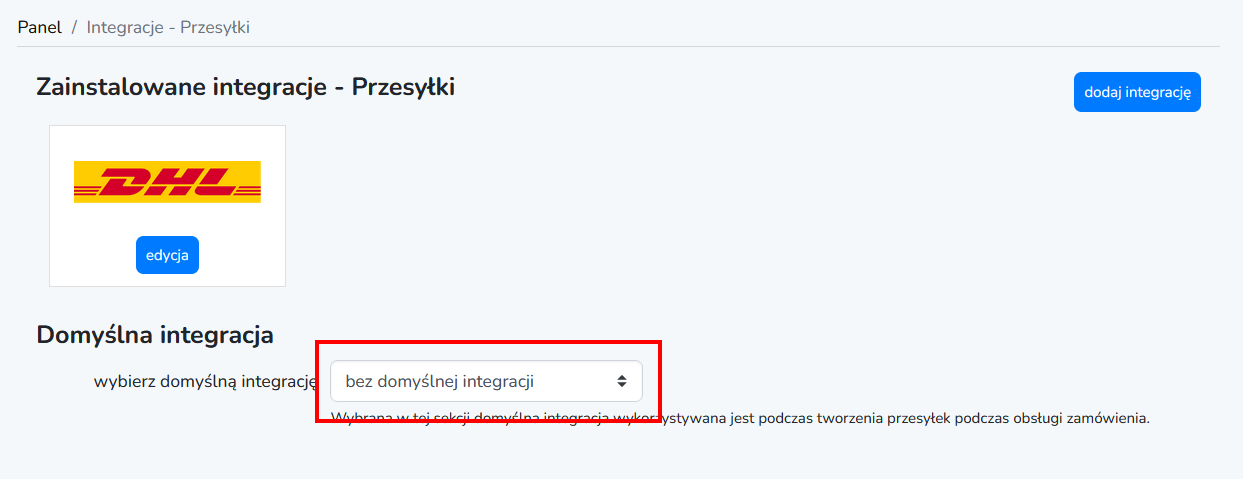Return to the main Panel page
1243x479 pixels.
[x=39, y=27]
